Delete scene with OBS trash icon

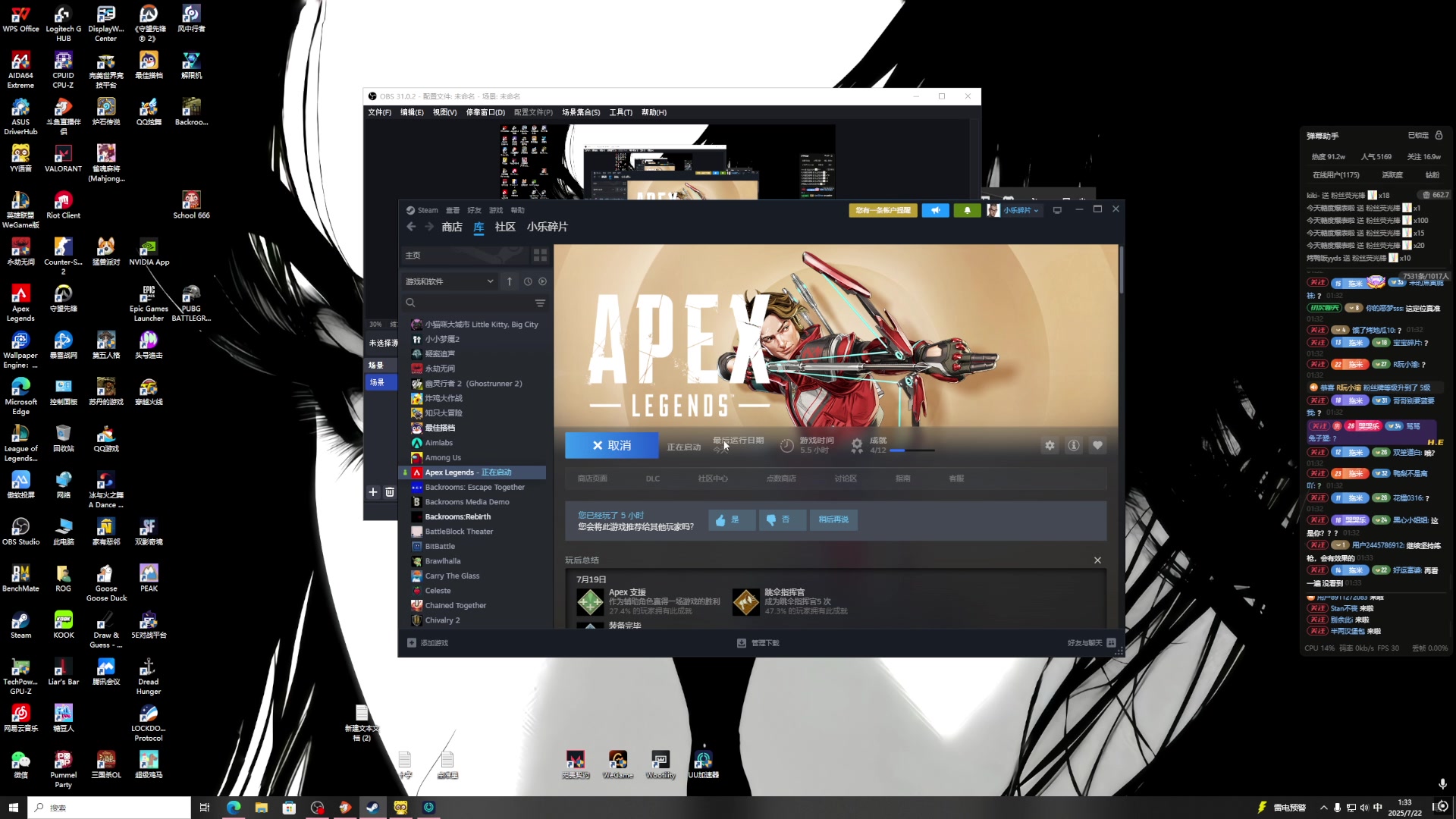pyautogui.click(x=390, y=492)
